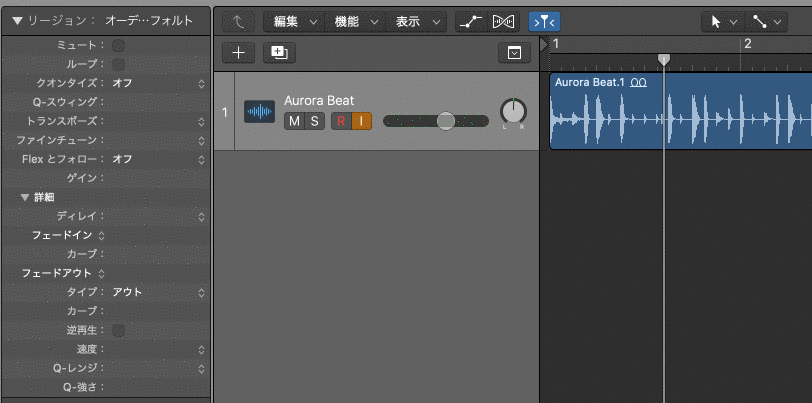Solo the Aurora Beat track
Image resolution: width=812 pixels, height=403 pixels.
(x=314, y=121)
